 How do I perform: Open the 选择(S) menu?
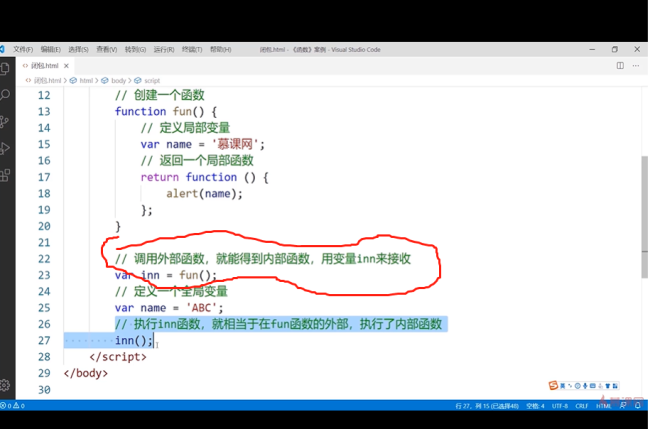point(78,49)
